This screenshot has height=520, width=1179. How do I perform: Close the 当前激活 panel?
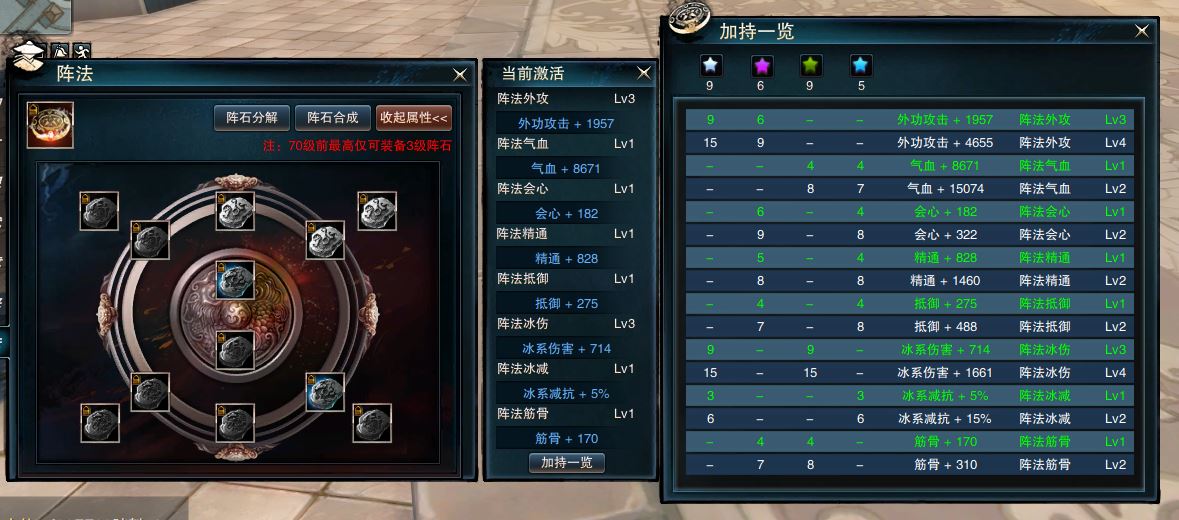click(x=644, y=73)
